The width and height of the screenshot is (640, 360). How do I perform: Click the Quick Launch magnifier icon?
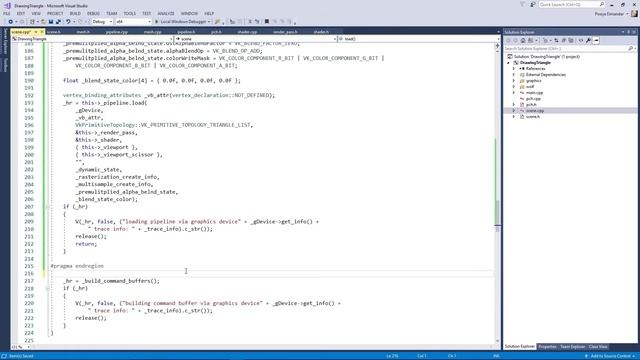(602, 4)
